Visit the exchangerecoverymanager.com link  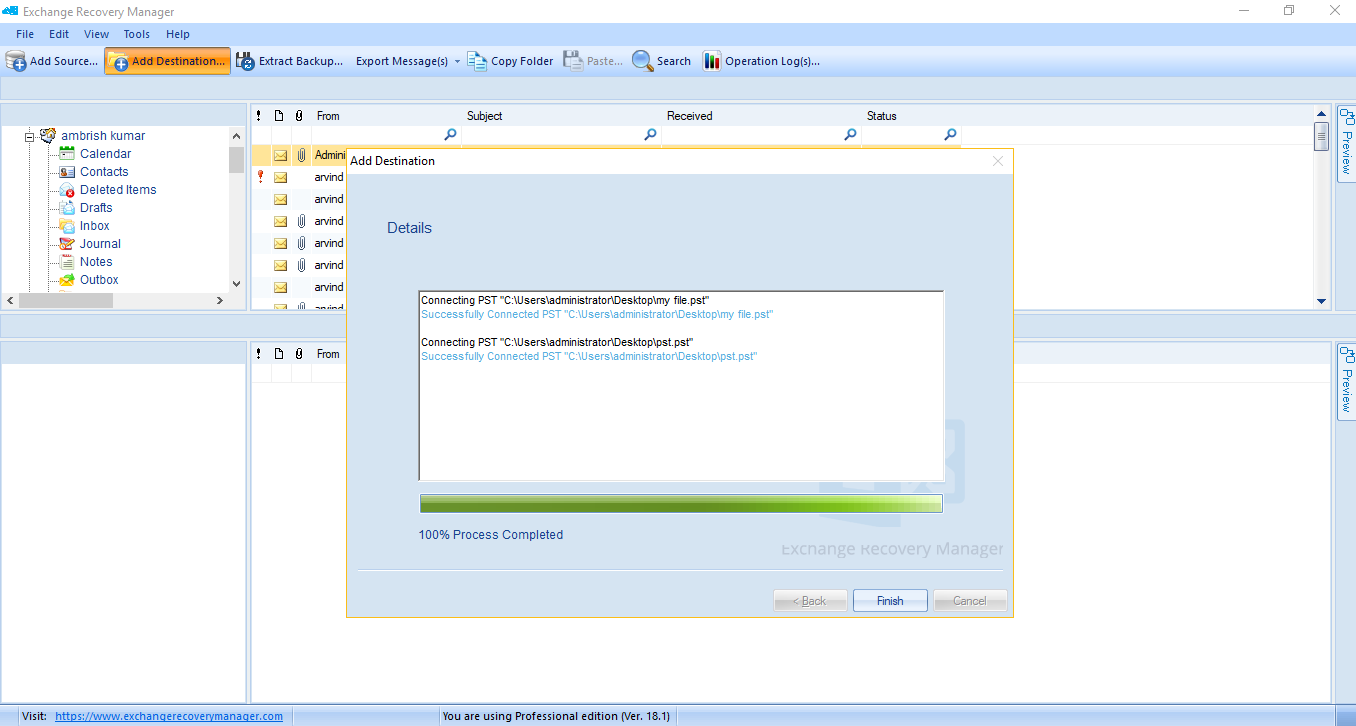[x=169, y=716]
